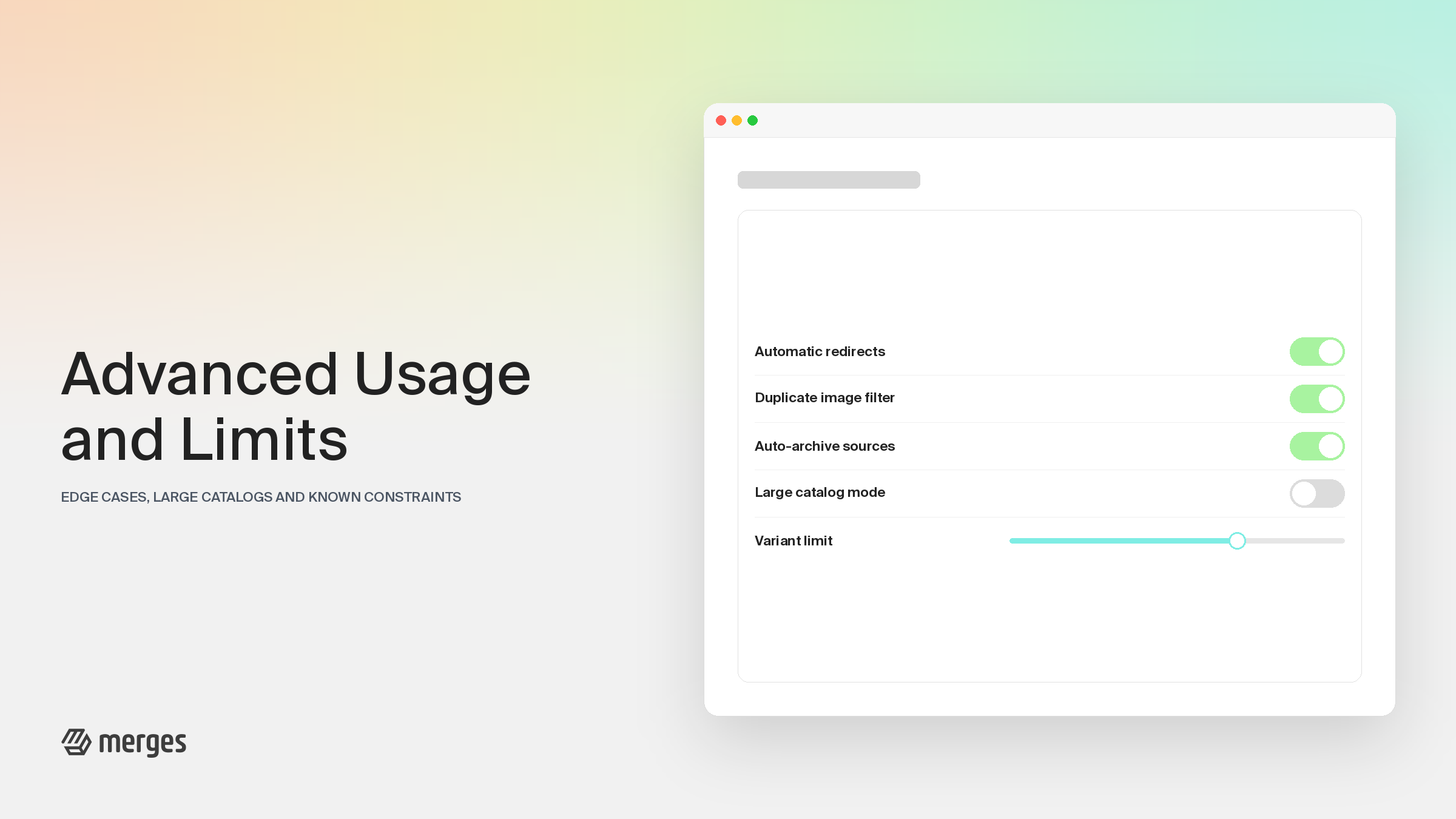The width and height of the screenshot is (1456, 819).
Task: Click the Variant limit slider handle
Action: pyautogui.click(x=1237, y=541)
